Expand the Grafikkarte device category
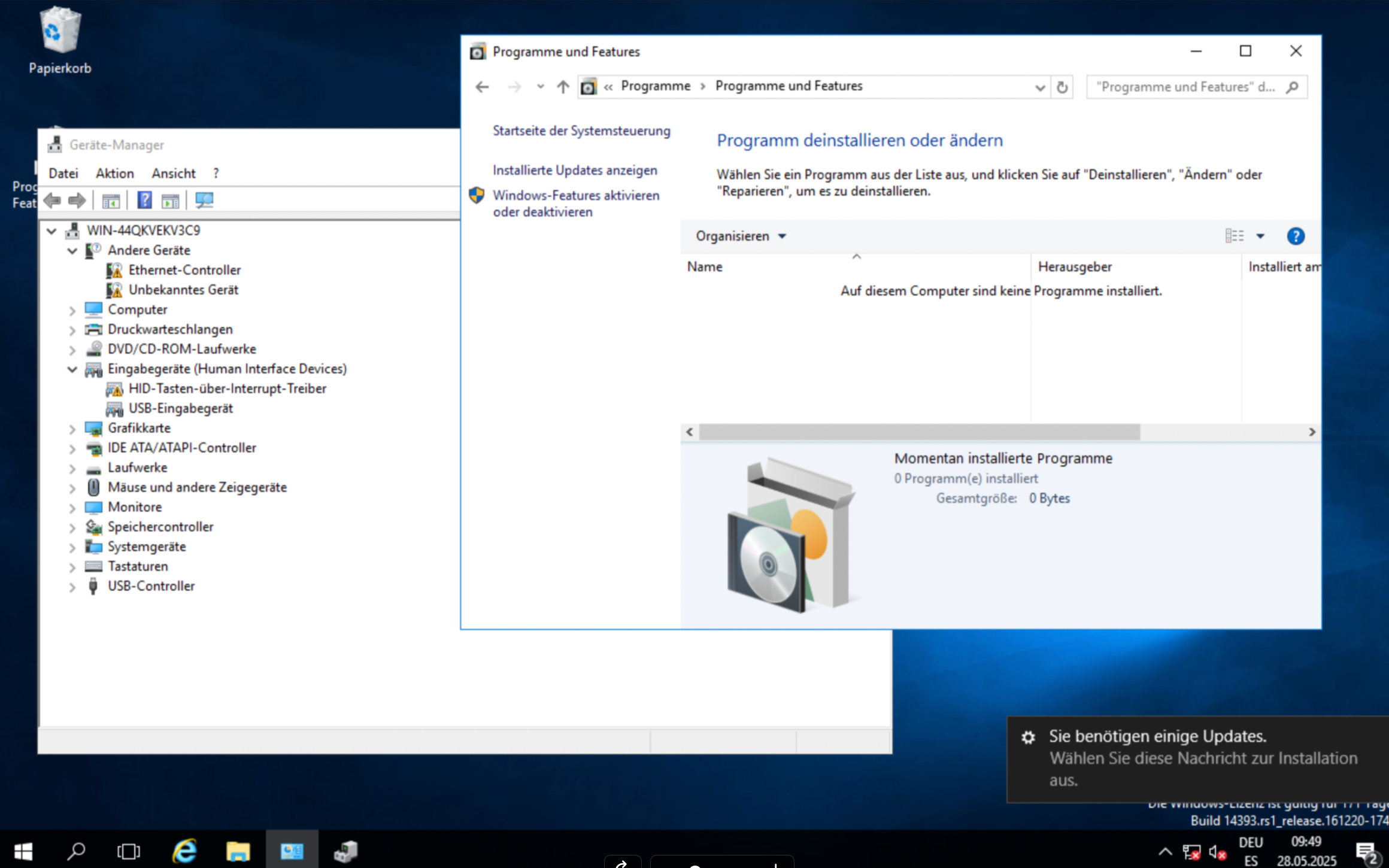This screenshot has height=868, width=1389. coord(72,429)
